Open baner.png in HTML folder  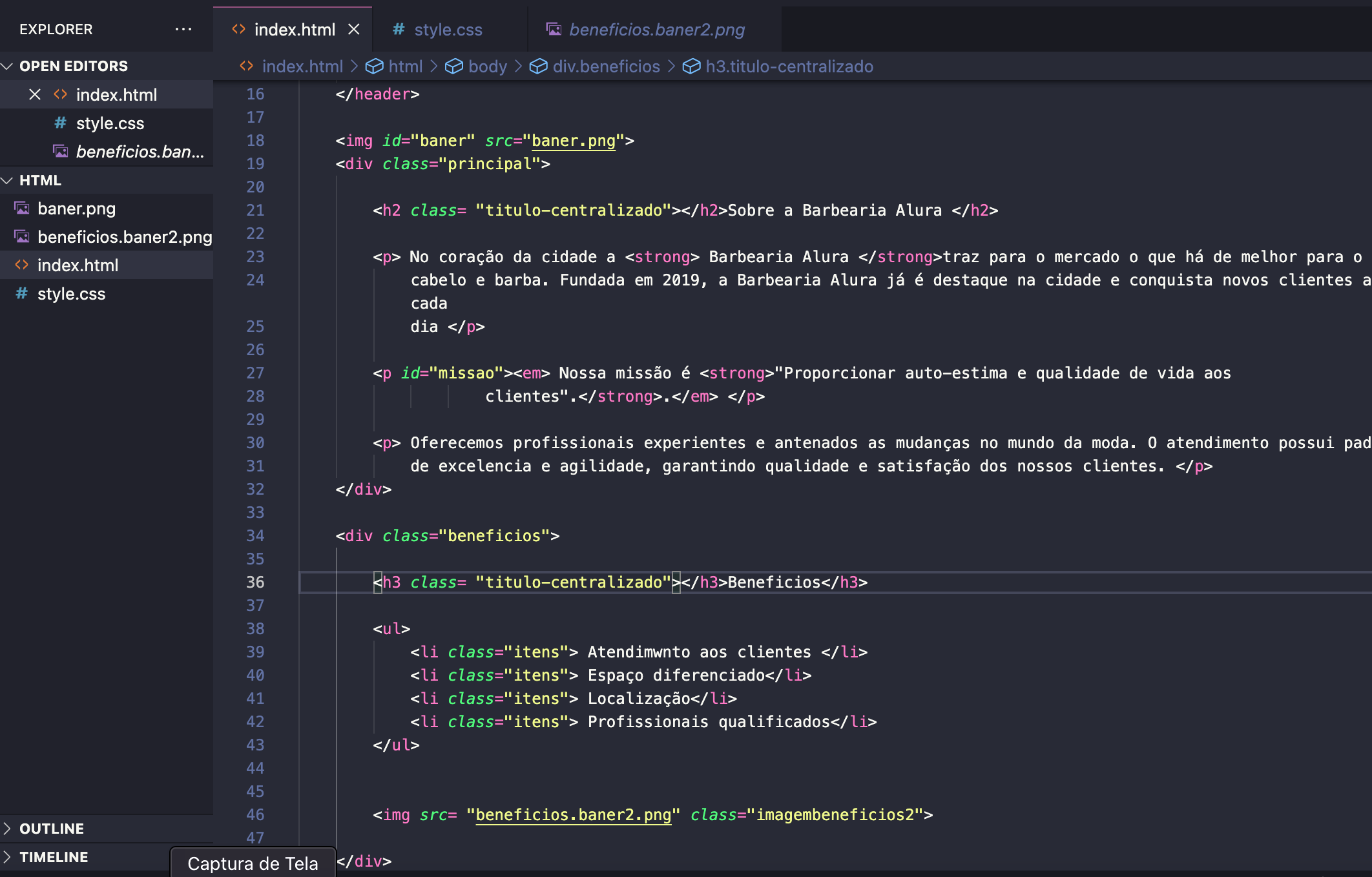coord(76,209)
